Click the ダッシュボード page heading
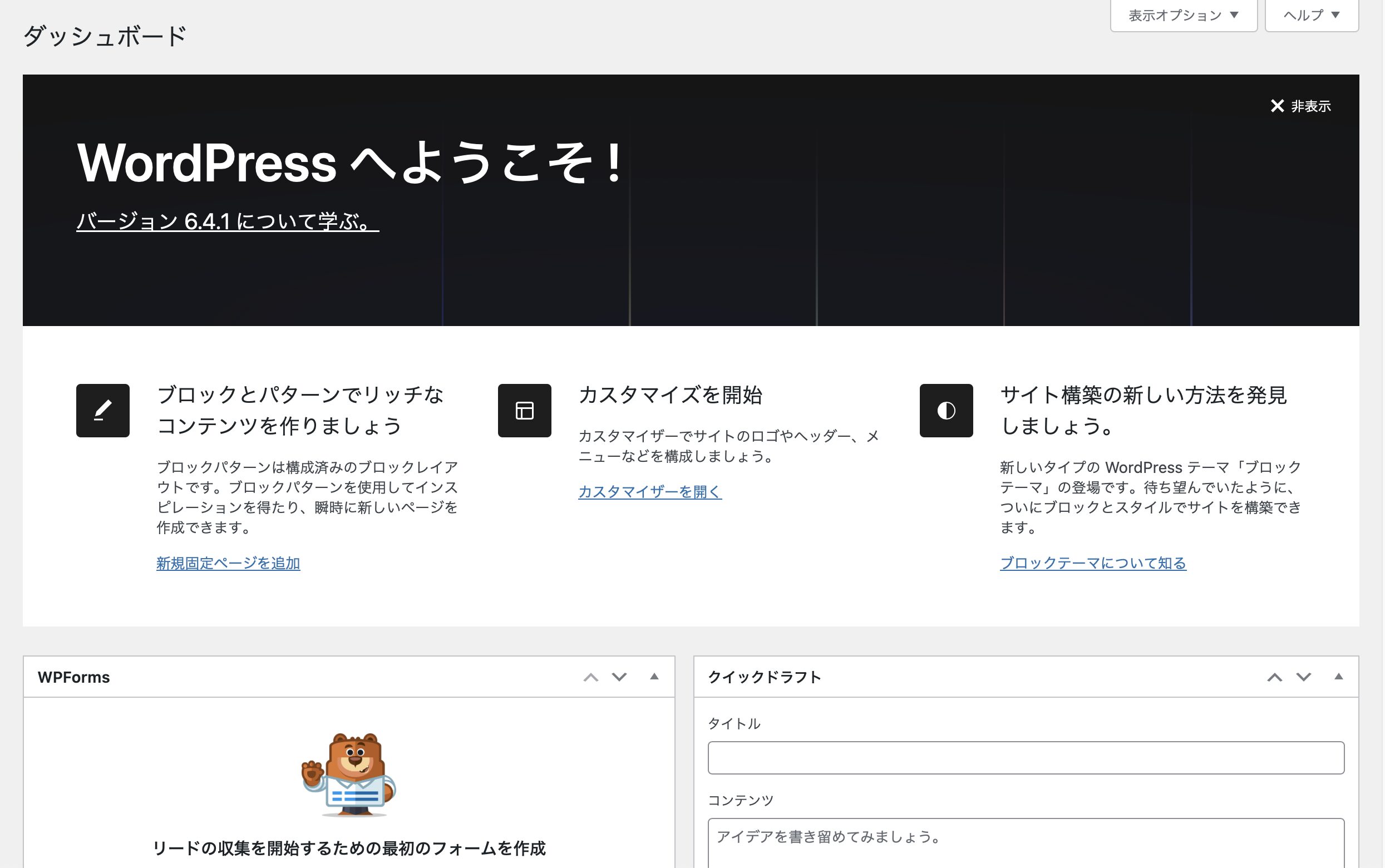 click(x=105, y=36)
